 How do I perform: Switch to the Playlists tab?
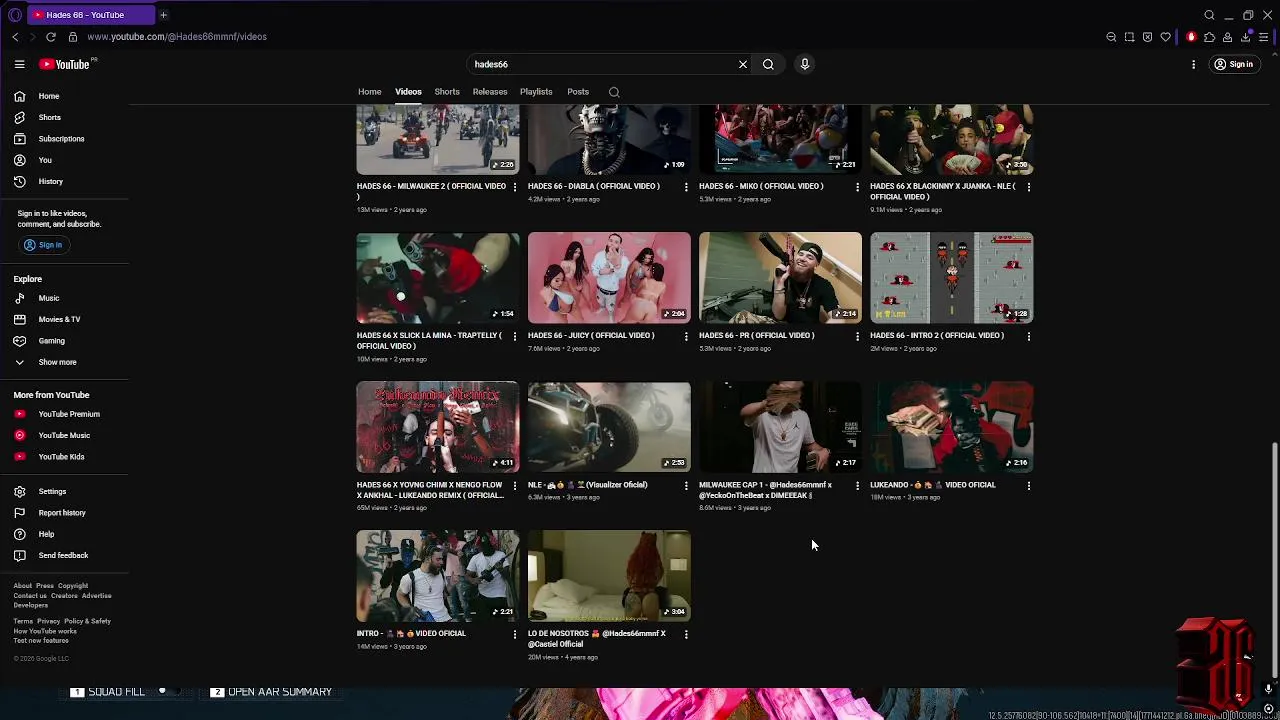coord(536,92)
